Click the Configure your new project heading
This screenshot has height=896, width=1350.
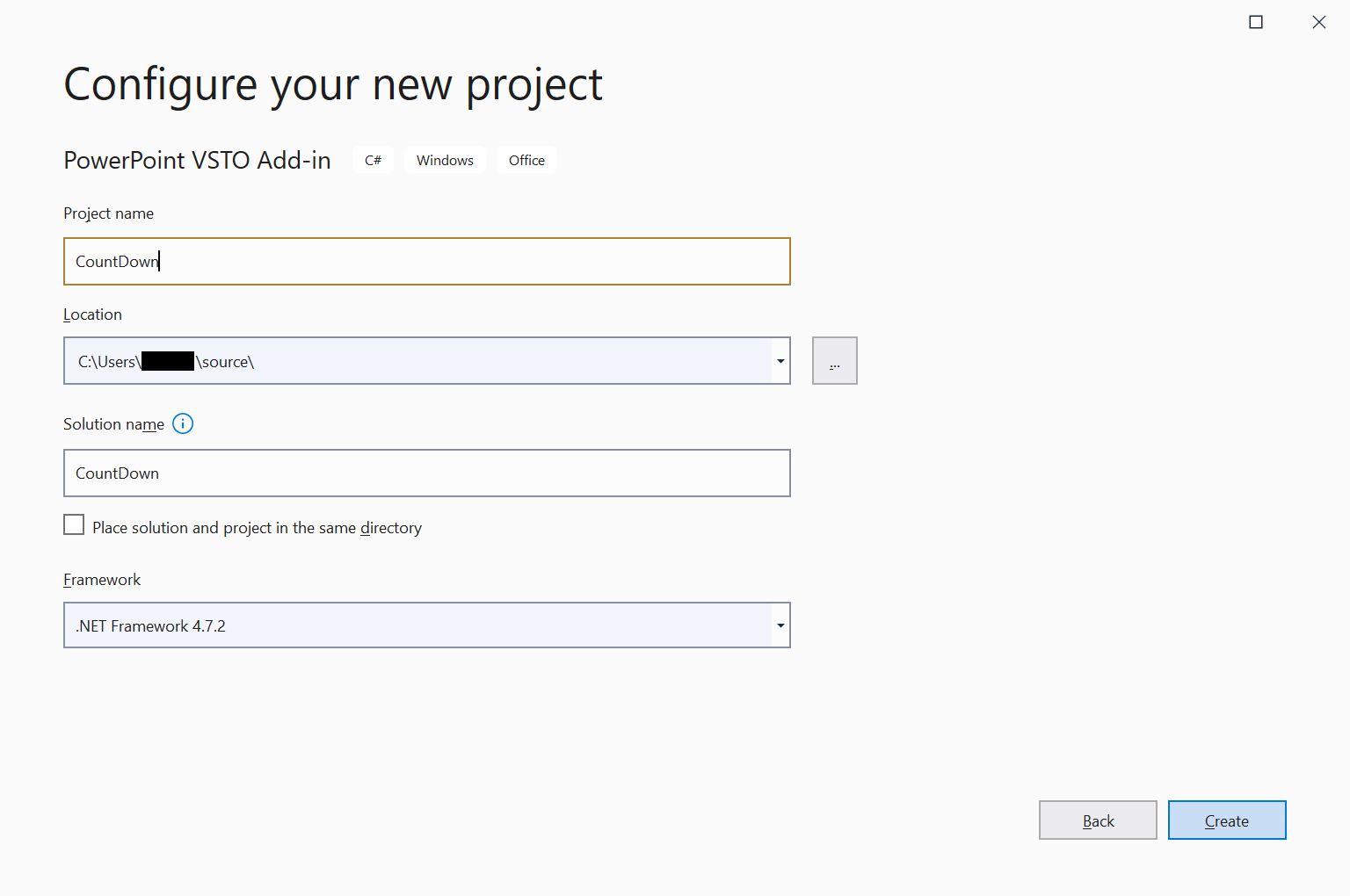(333, 86)
